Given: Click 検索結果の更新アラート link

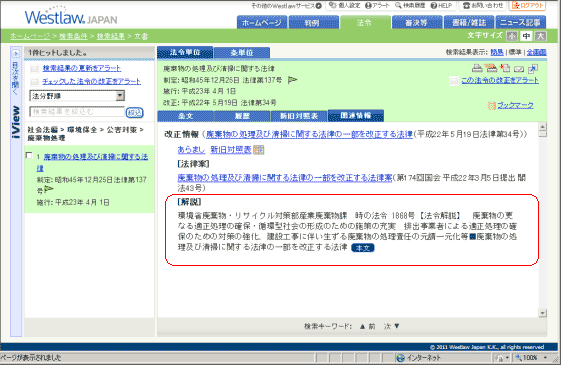Looking at the screenshot, I should (82, 68).
